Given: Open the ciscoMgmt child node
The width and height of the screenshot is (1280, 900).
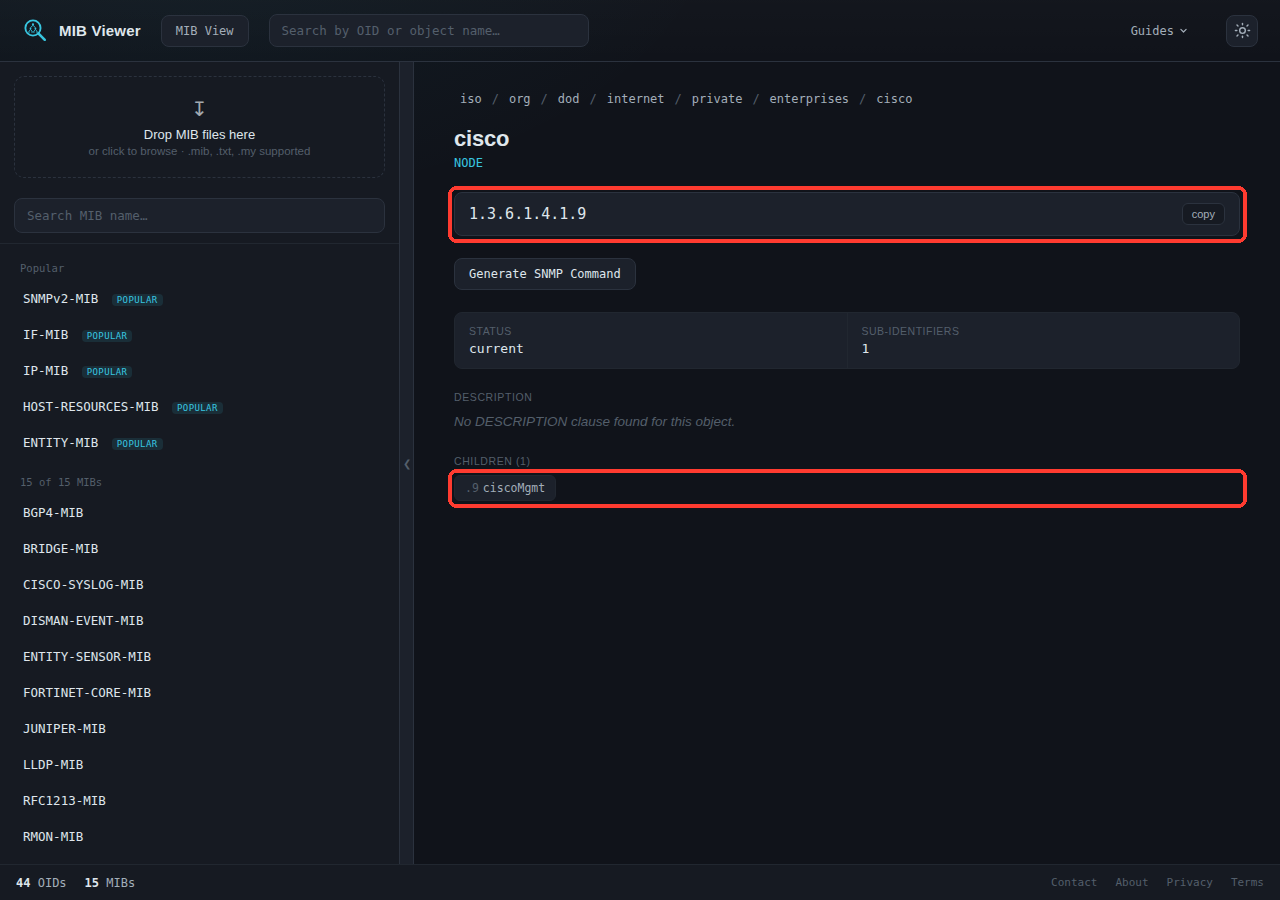Looking at the screenshot, I should [x=505, y=488].
